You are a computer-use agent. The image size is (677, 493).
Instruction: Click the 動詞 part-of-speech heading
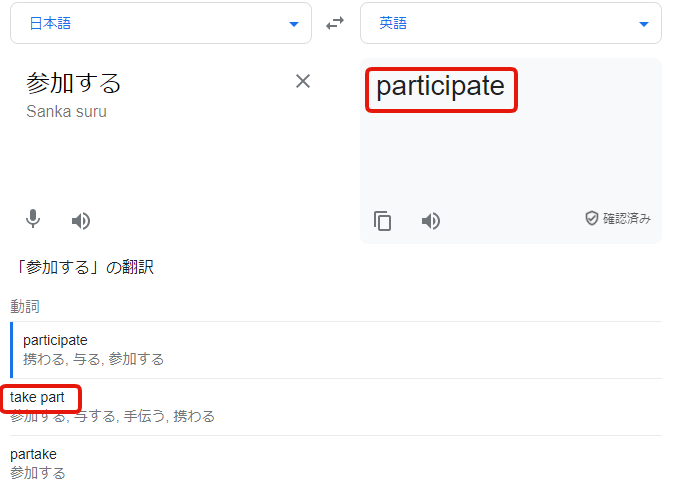click(25, 307)
